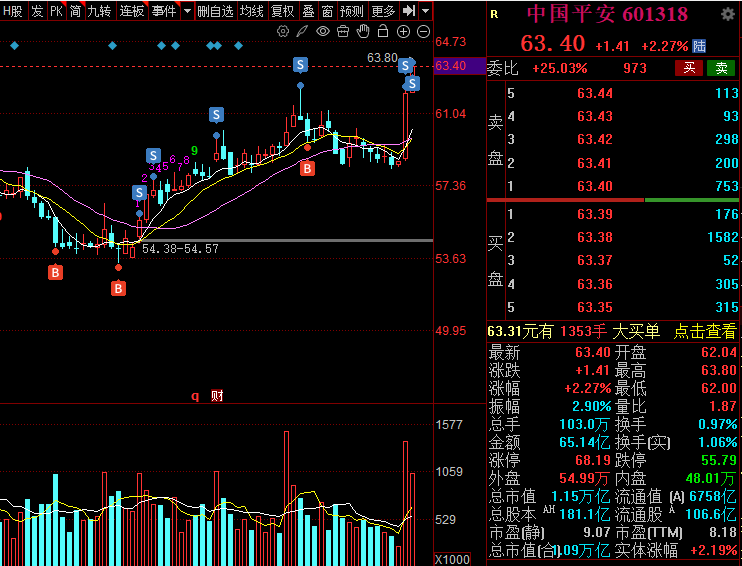Click the 金额 65.14亿 value
Screen dimensions: 742x566
pos(584,442)
